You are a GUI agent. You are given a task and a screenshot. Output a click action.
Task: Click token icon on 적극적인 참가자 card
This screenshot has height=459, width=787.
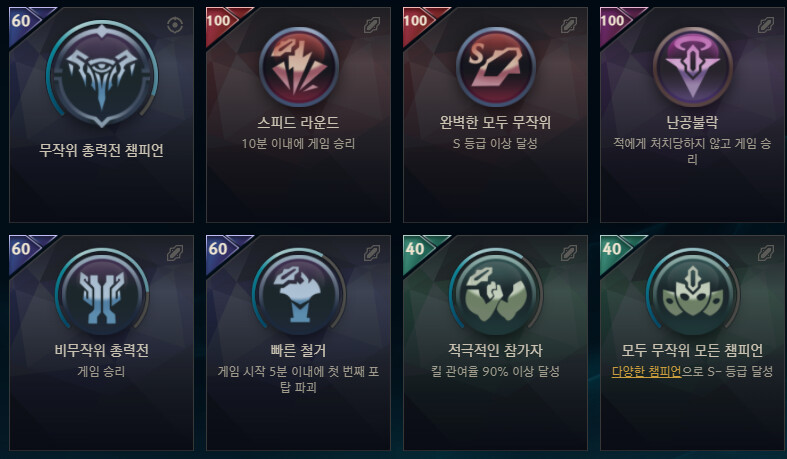pos(569,253)
